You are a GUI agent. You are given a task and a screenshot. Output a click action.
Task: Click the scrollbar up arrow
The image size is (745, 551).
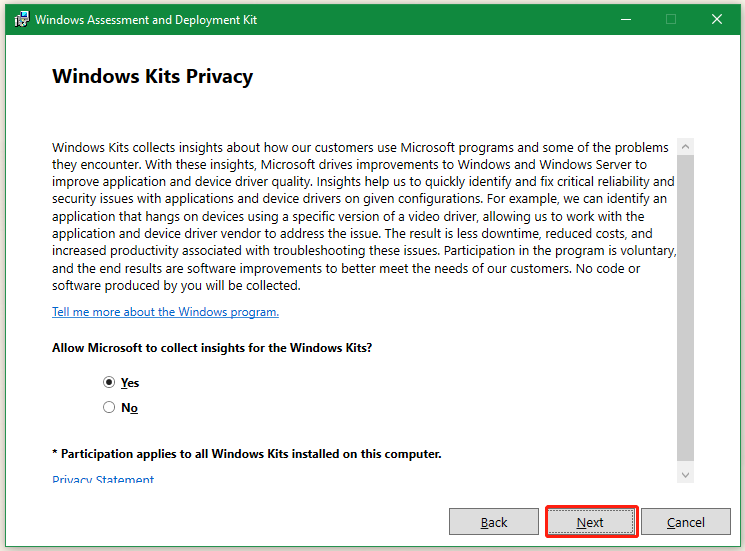click(685, 147)
